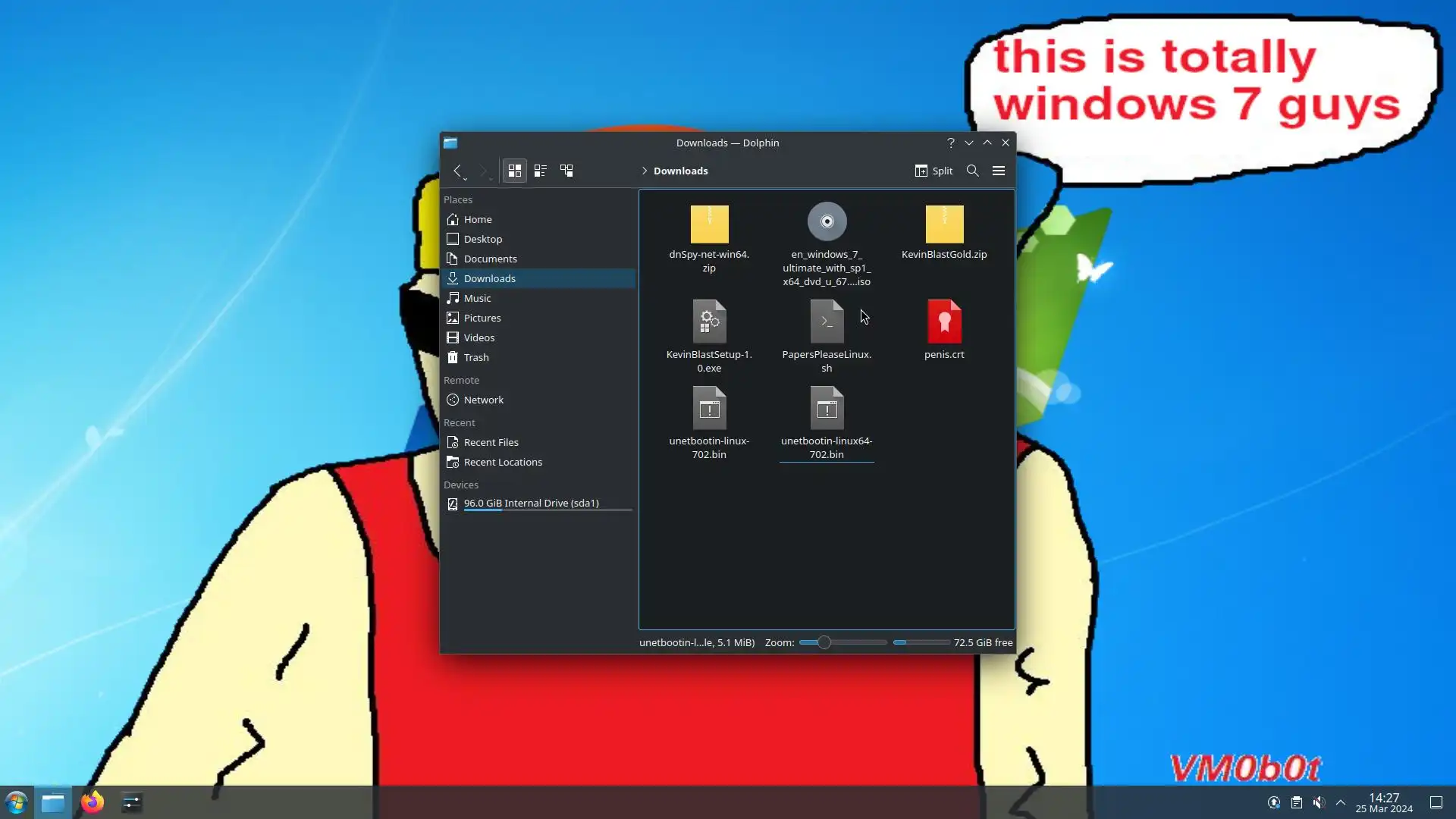Switch to Compact view mode

pyautogui.click(x=541, y=171)
